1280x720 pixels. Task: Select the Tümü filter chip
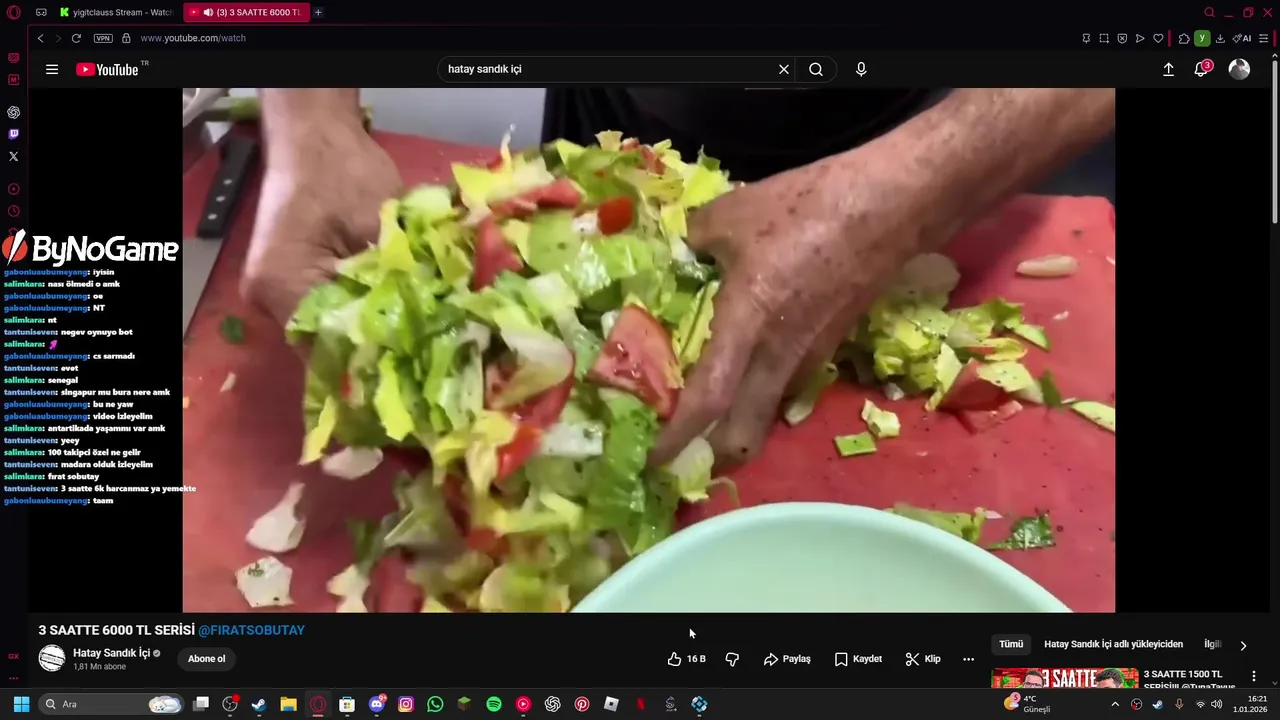click(x=1011, y=644)
